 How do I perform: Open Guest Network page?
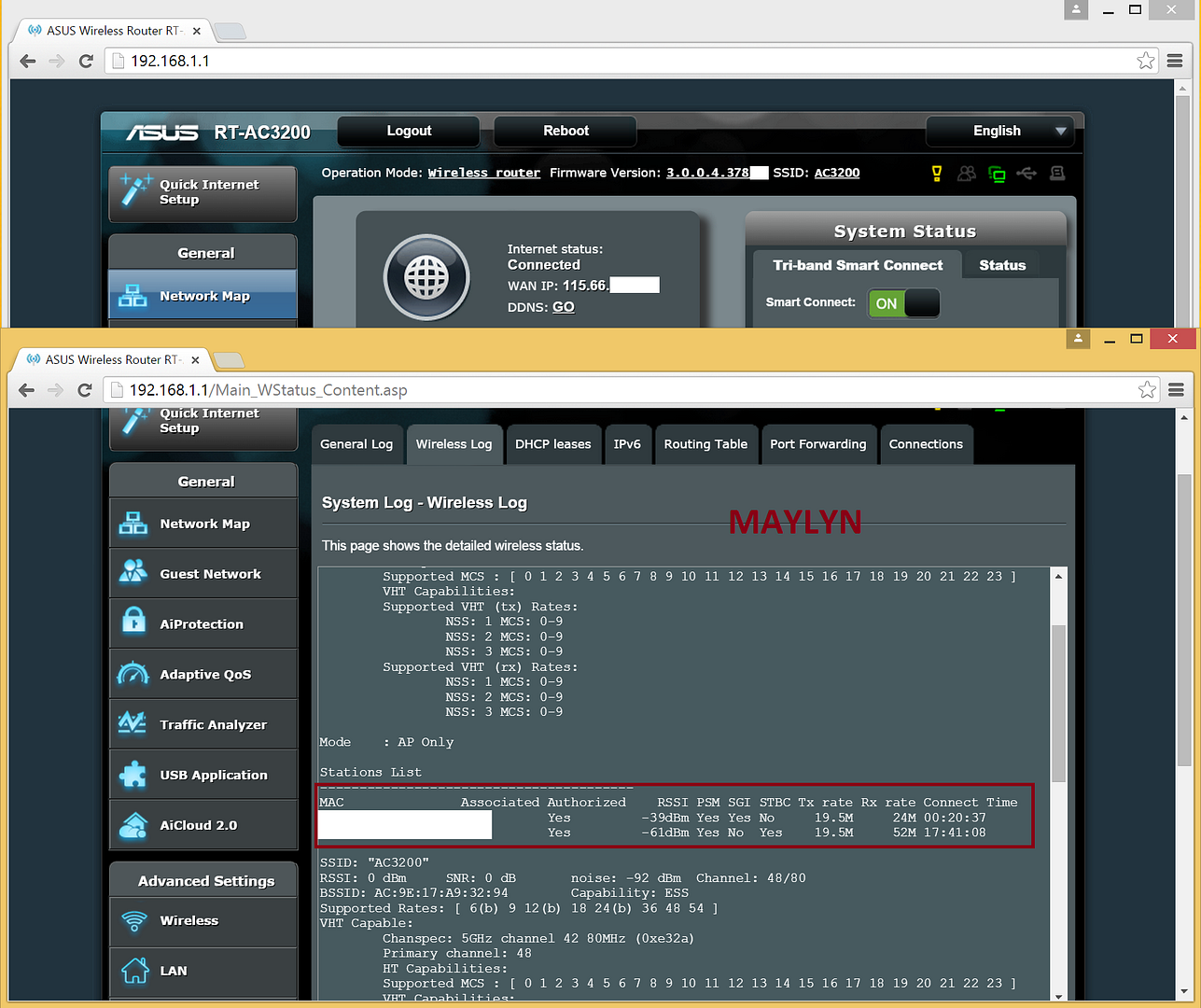203,574
